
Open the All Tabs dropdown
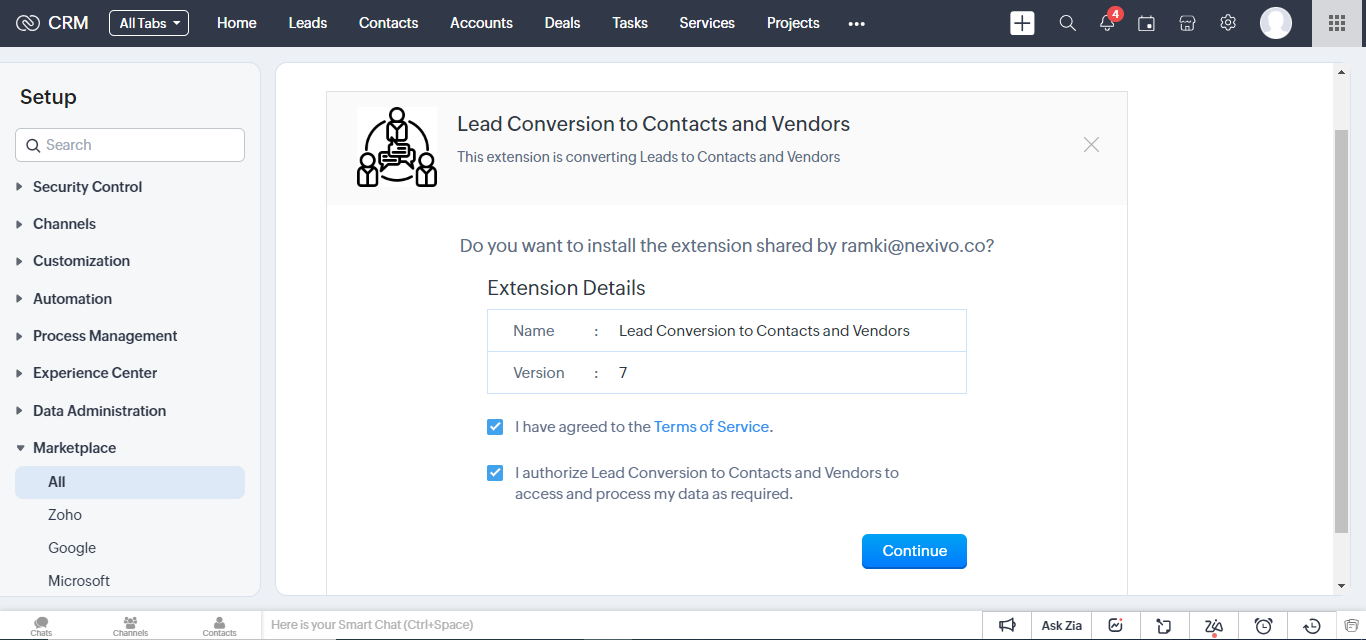[x=149, y=23]
